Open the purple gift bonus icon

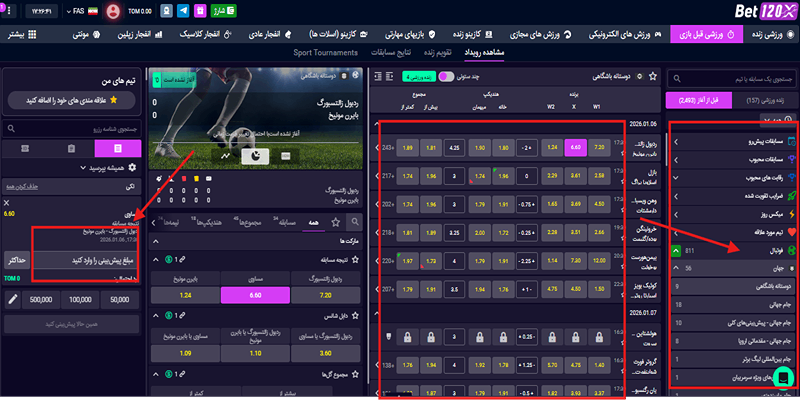pyautogui.click(x=201, y=11)
